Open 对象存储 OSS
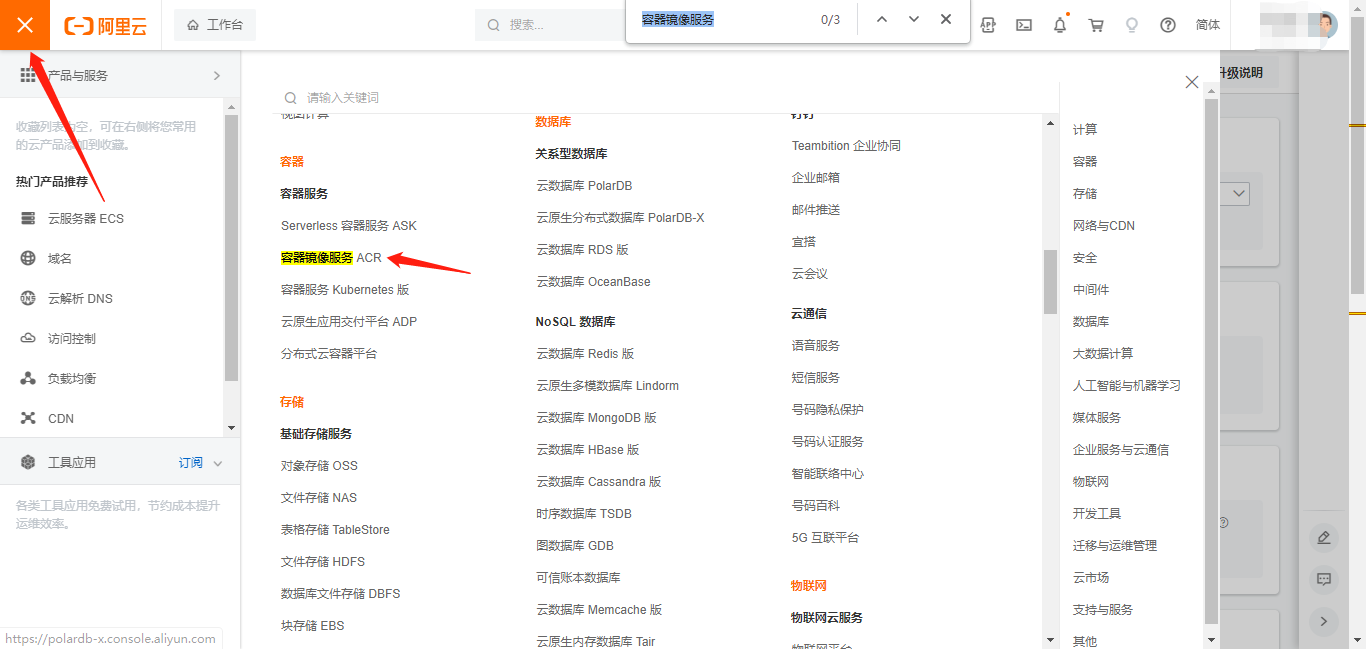1366x649 pixels. pos(319,466)
